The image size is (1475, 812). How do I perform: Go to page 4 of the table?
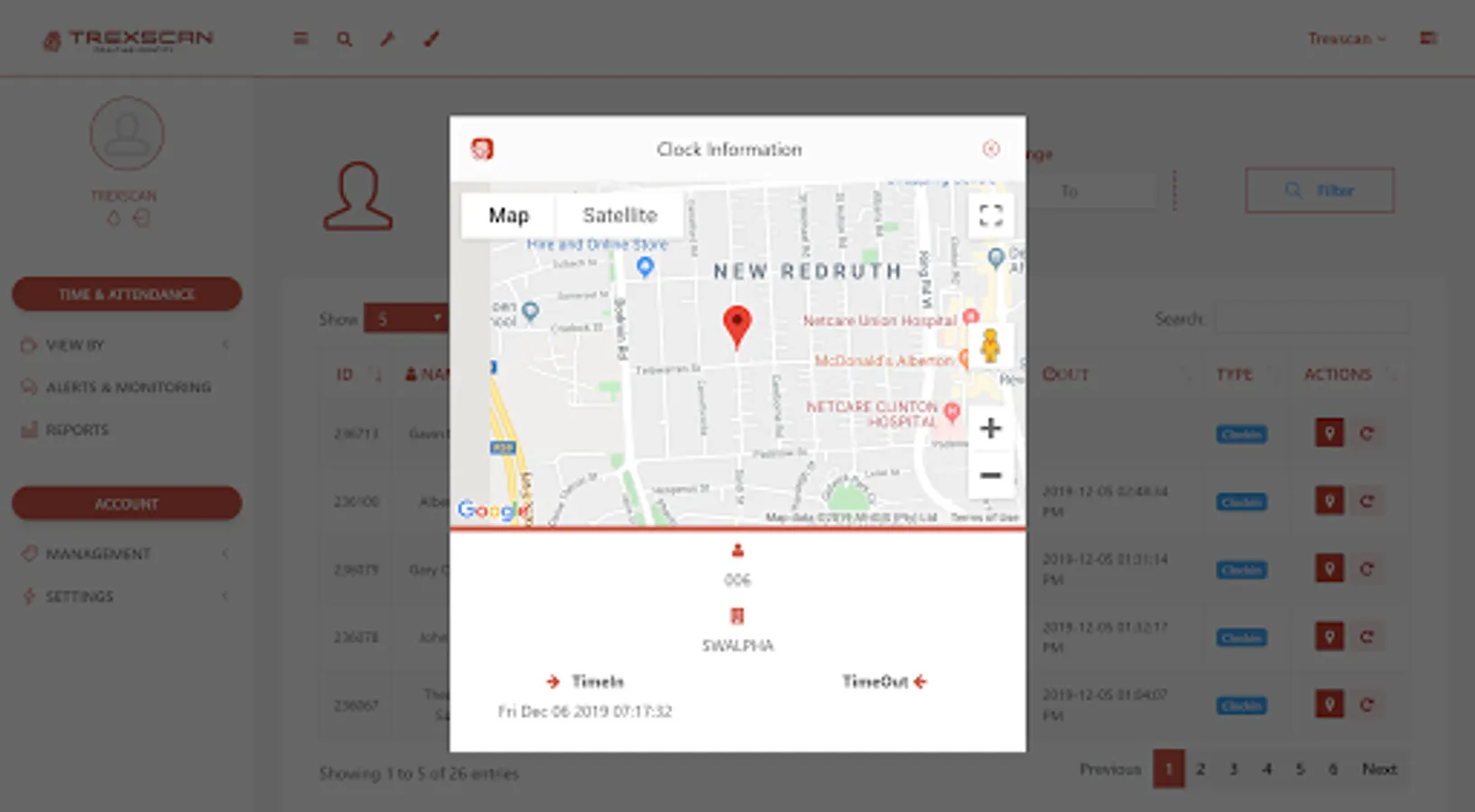(1267, 770)
